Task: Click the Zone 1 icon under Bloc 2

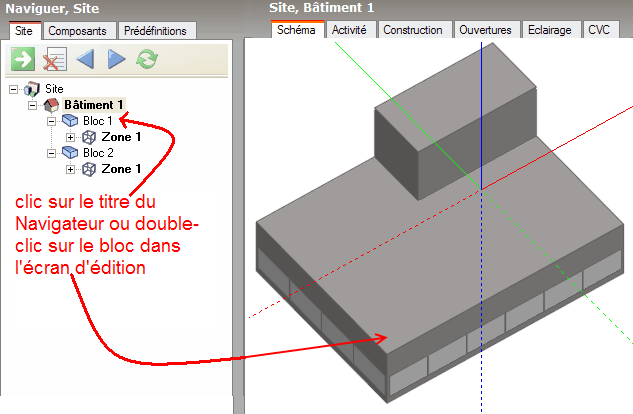Action: pyautogui.click(x=89, y=169)
